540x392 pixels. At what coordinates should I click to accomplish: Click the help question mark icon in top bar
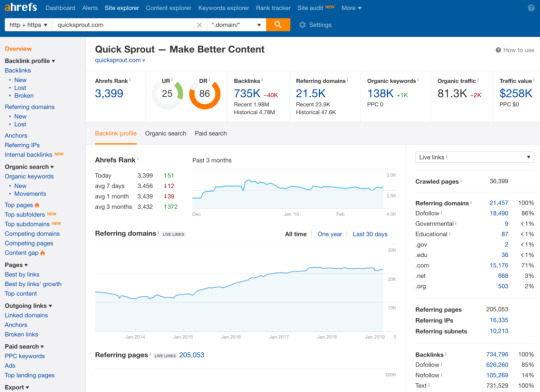click(531, 8)
